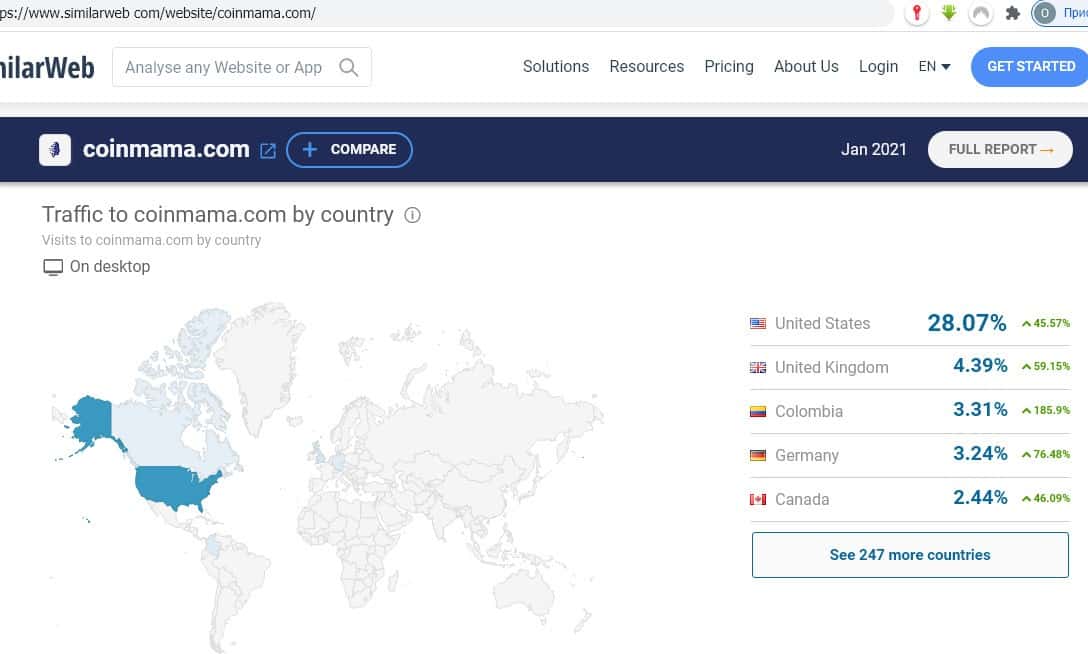Click the 76.48% change indicator
This screenshot has height=654, width=1088.
coord(1046,454)
